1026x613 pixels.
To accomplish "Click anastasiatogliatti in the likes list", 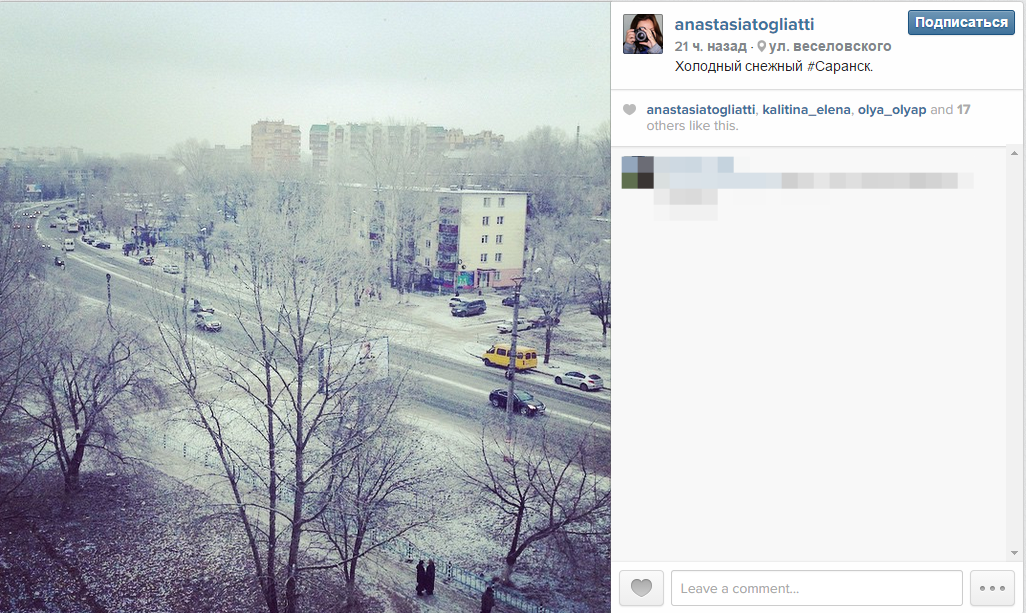I will [700, 110].
